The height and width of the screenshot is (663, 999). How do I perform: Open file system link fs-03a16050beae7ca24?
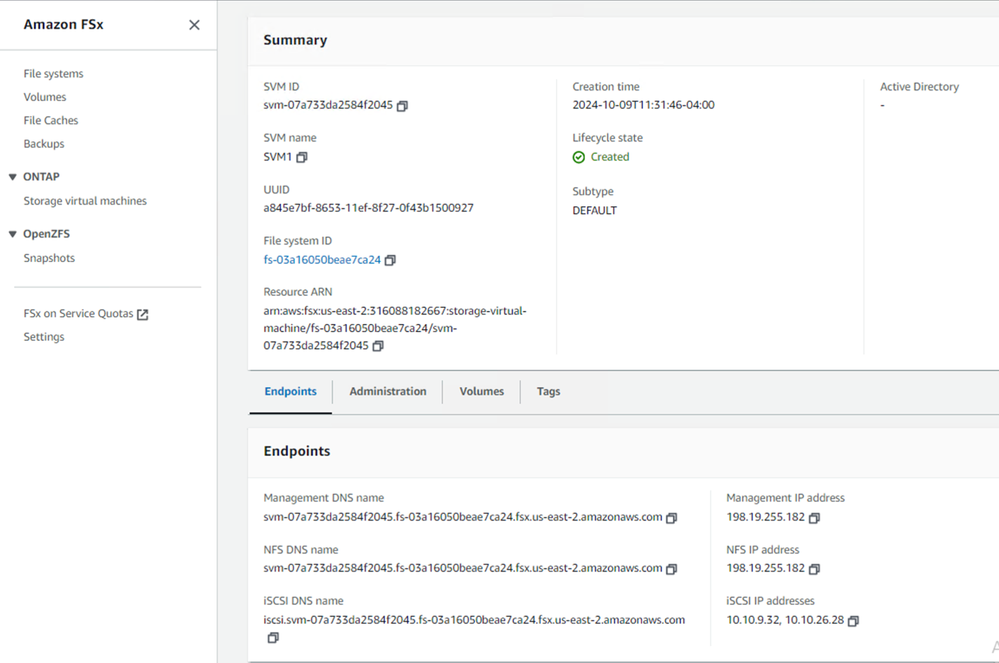pos(322,260)
